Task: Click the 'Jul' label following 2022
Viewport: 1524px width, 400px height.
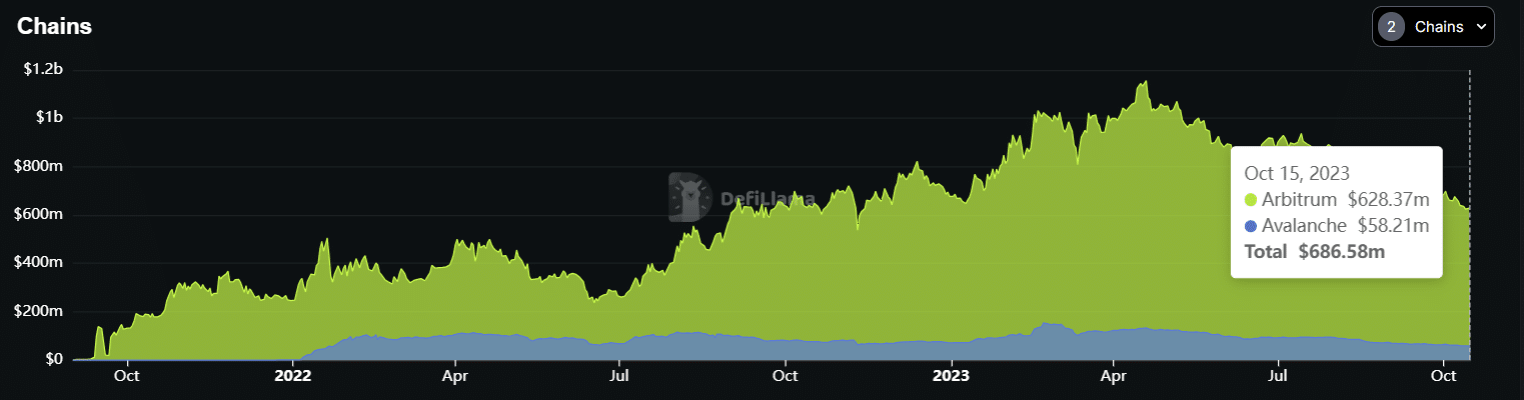Action: tap(620, 377)
